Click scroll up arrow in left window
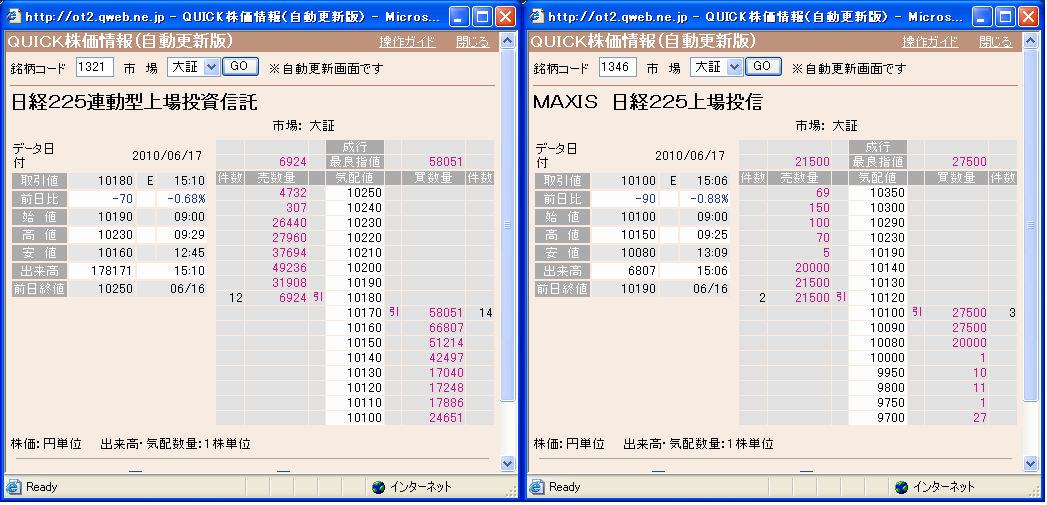Viewport: 1047px width, 505px height. point(507,41)
